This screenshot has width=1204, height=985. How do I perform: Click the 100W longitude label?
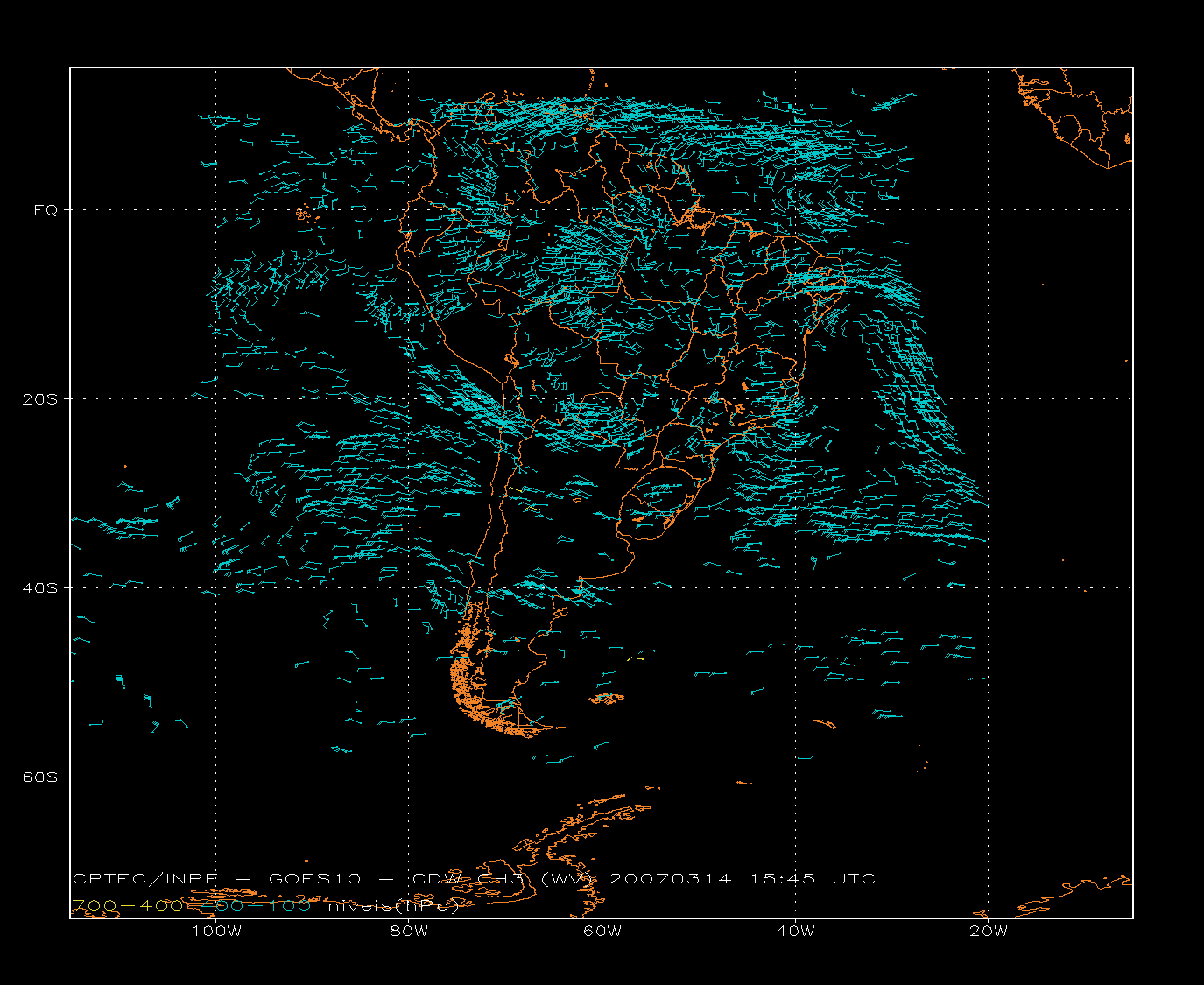[x=216, y=931]
